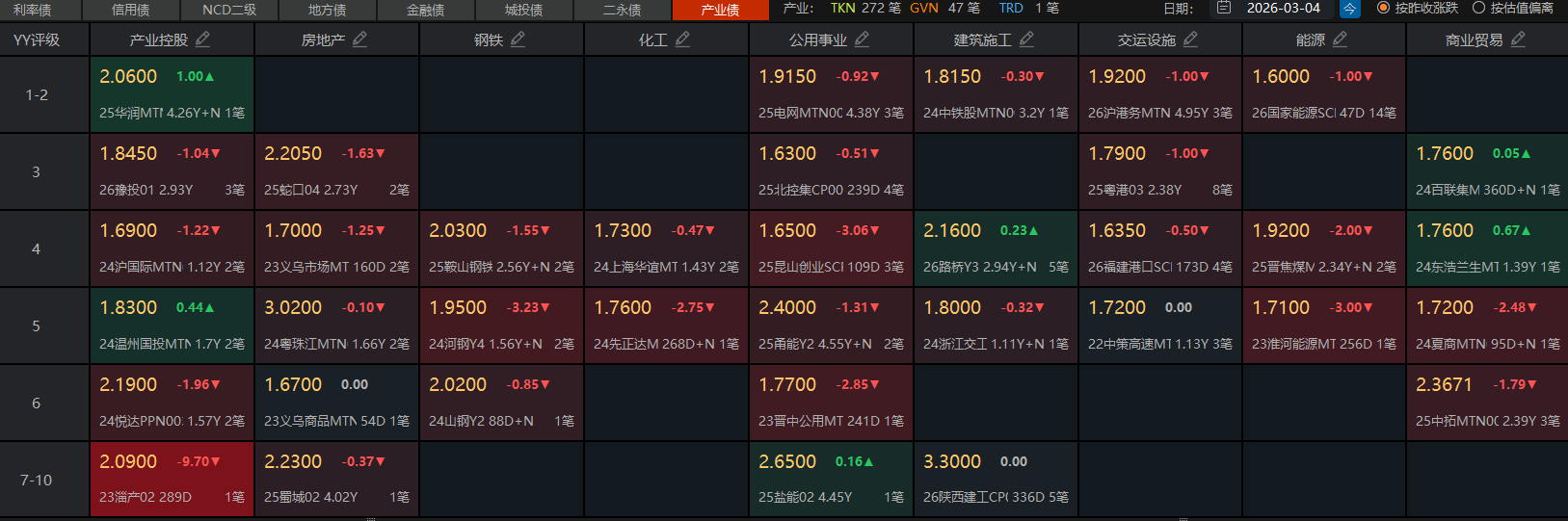Select the 按昨收涨跌 radio option

1417,8
